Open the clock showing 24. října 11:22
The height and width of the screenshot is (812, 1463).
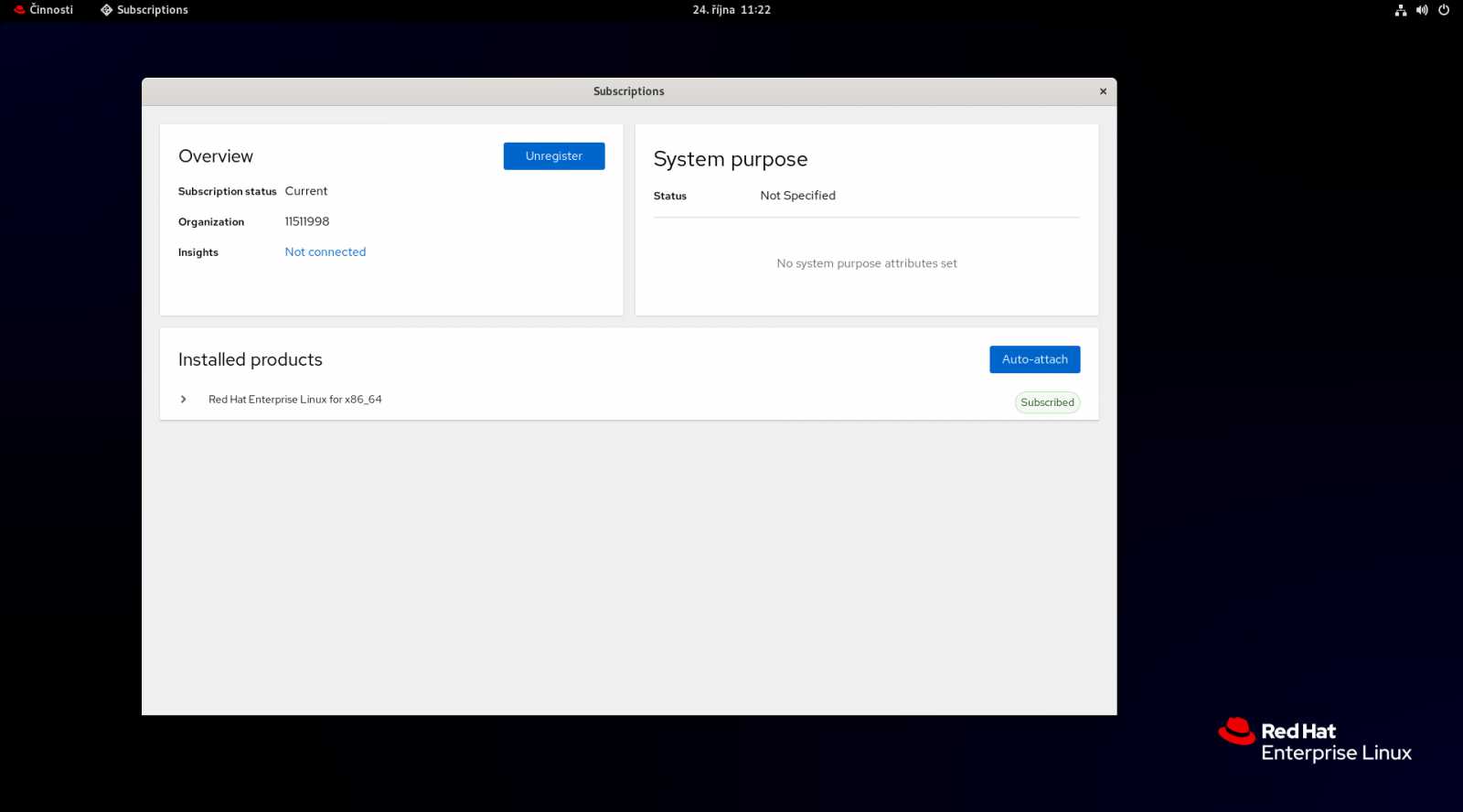coord(731,10)
